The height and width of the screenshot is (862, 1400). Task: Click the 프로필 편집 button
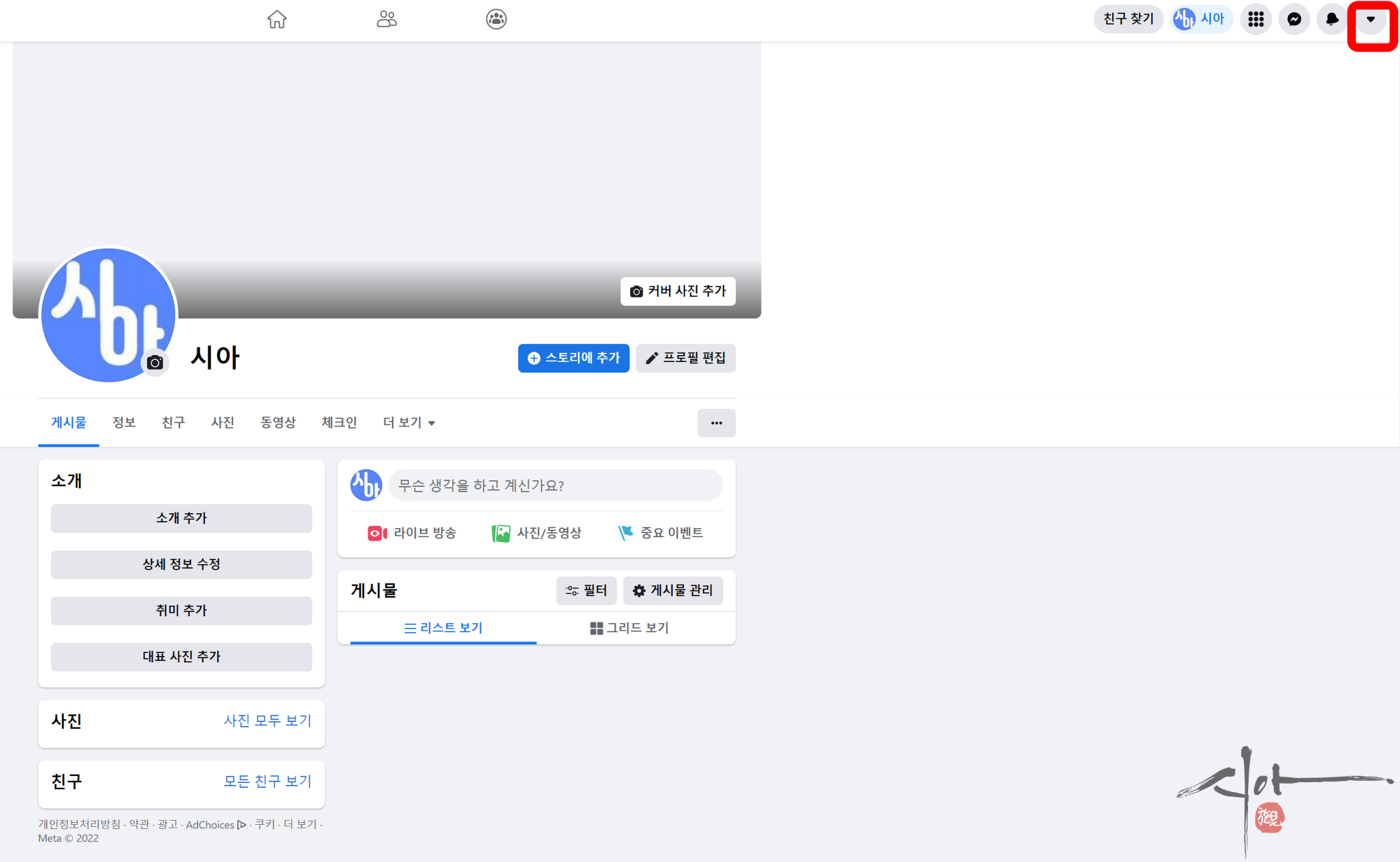685,359
